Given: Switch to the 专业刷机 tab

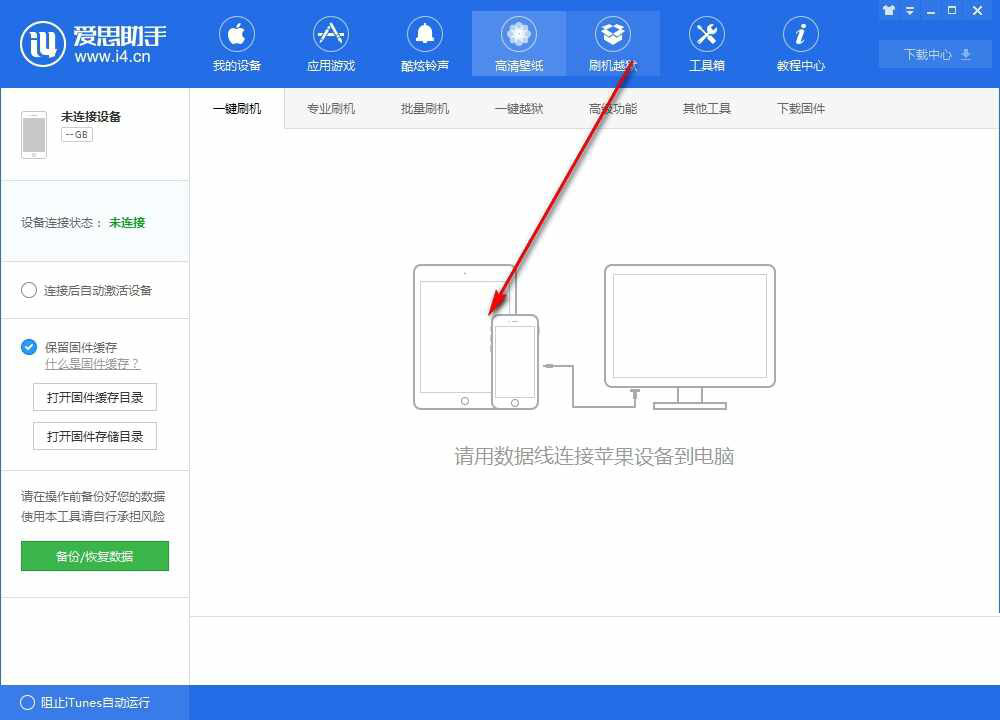Looking at the screenshot, I should tap(331, 109).
